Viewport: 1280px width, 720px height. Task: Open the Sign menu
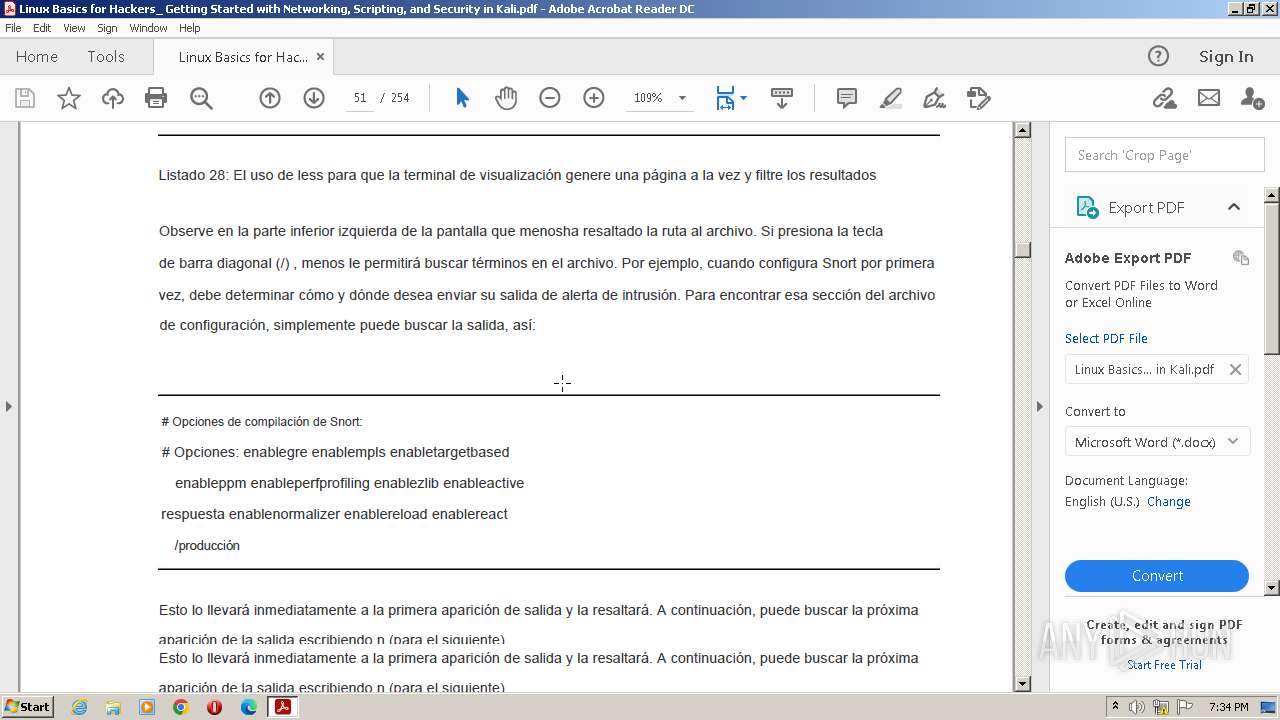point(107,28)
